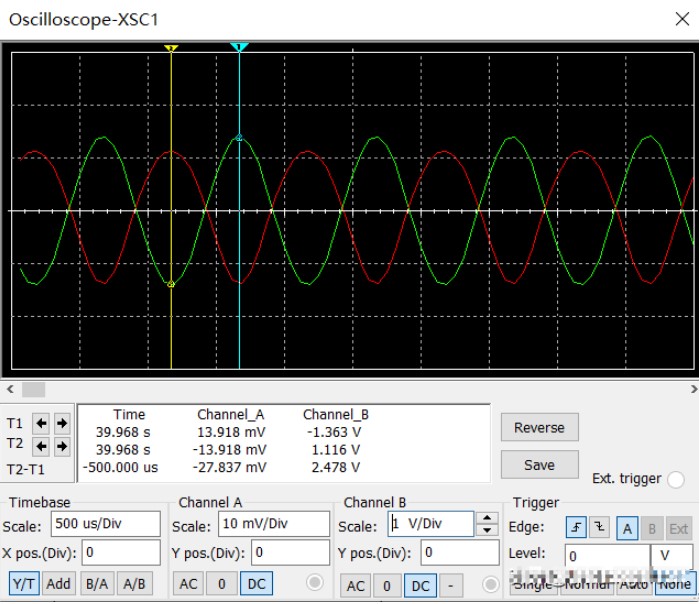700x604 pixels.
Task: Toggle the Ext. trigger radio indicator
Action: click(x=675, y=479)
